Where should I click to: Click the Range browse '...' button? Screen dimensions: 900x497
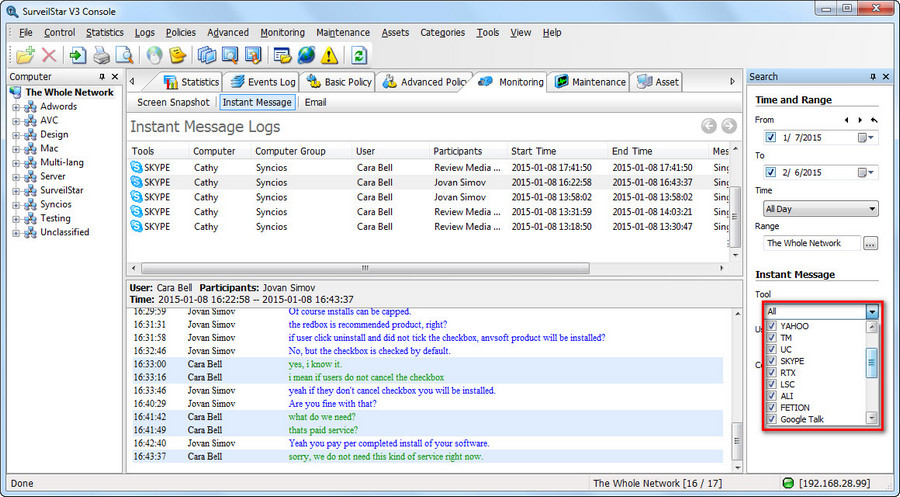point(870,243)
